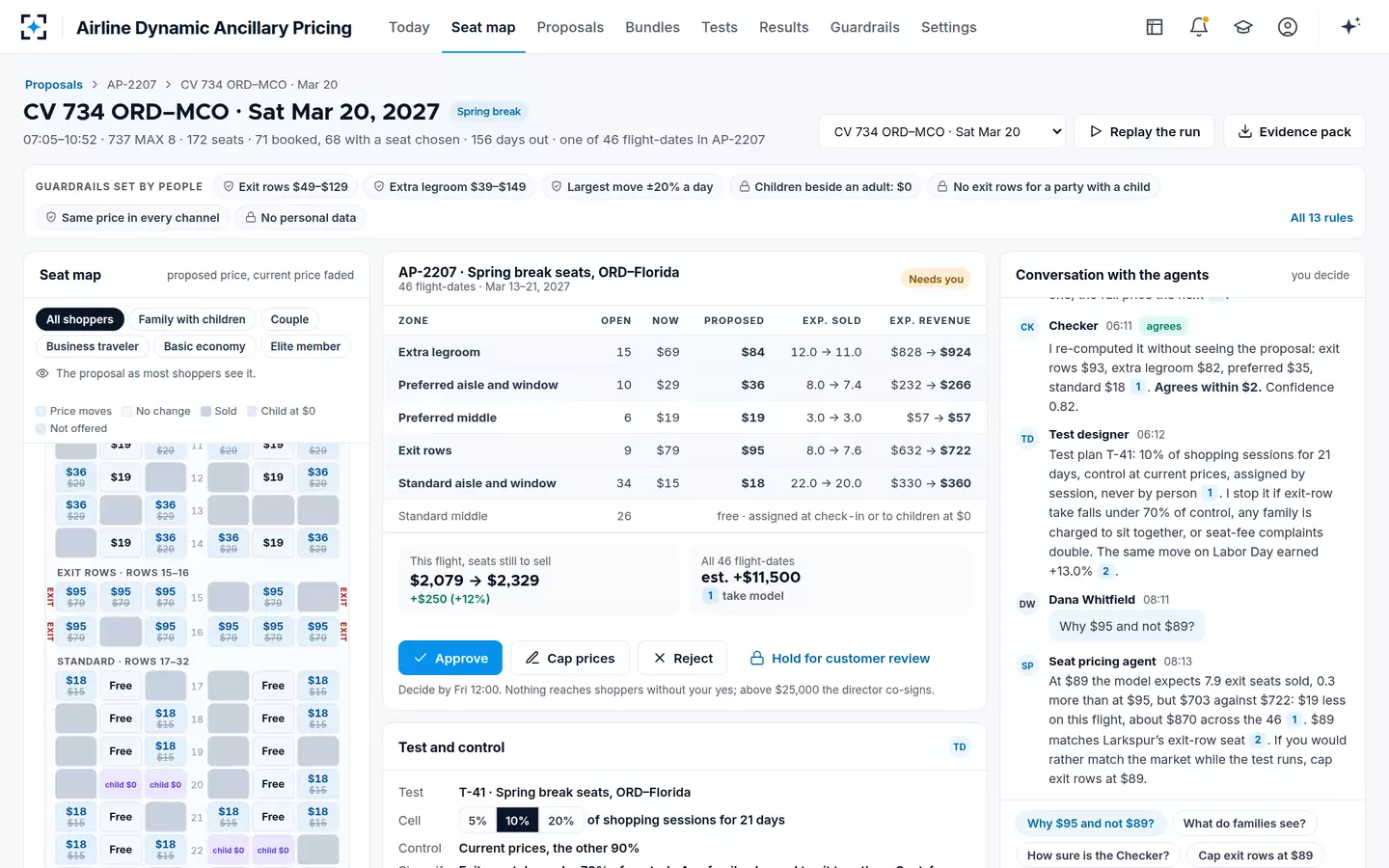Image resolution: width=1389 pixels, height=868 pixels.
Task: Select the Business traveler segment
Action: pyautogui.click(x=93, y=346)
